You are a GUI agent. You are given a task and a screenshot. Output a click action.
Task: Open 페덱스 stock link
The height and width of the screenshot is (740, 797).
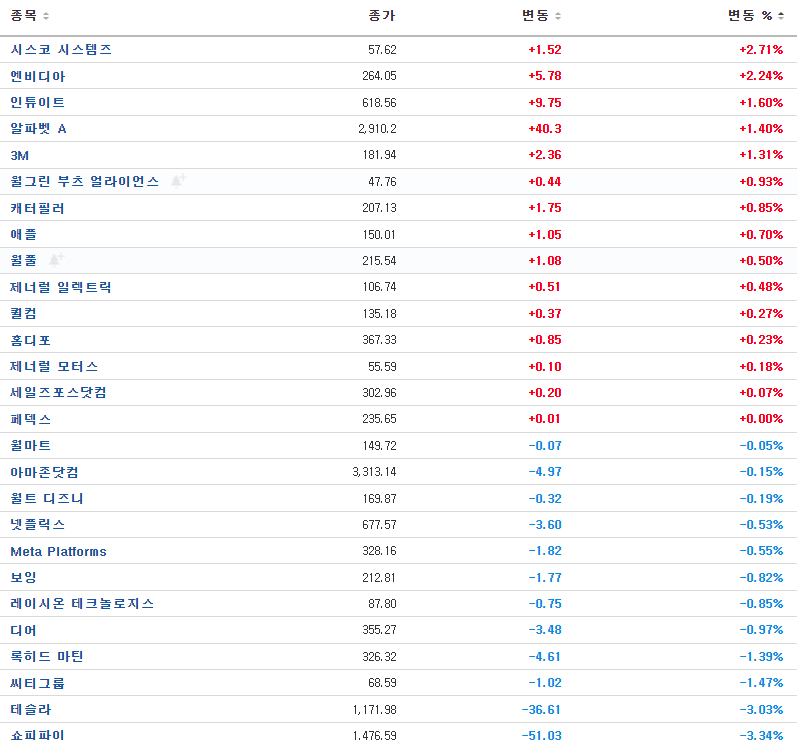coord(30,419)
